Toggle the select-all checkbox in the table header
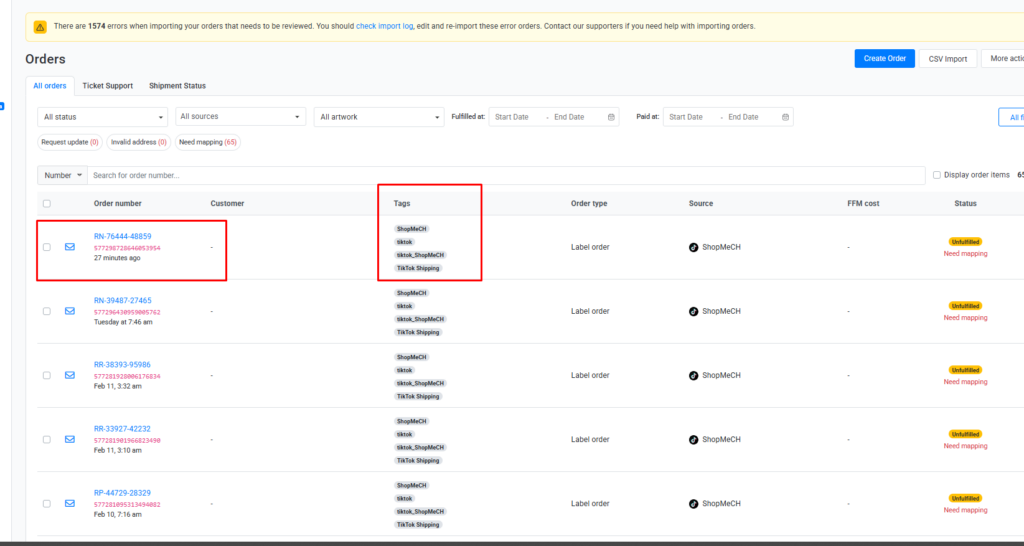Screen dimensions: 1024x546 click(47, 204)
